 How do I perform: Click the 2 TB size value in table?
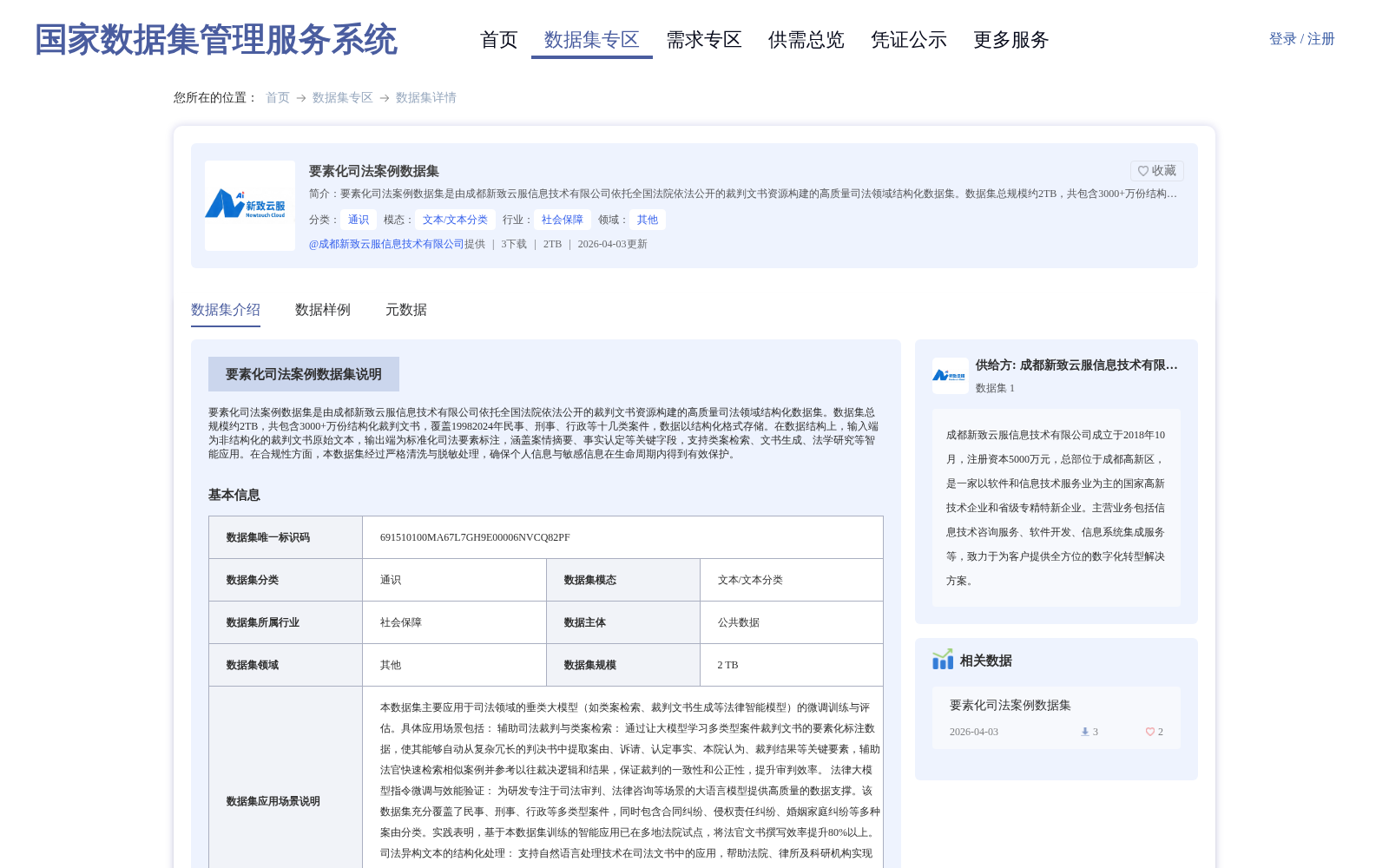coord(727,665)
